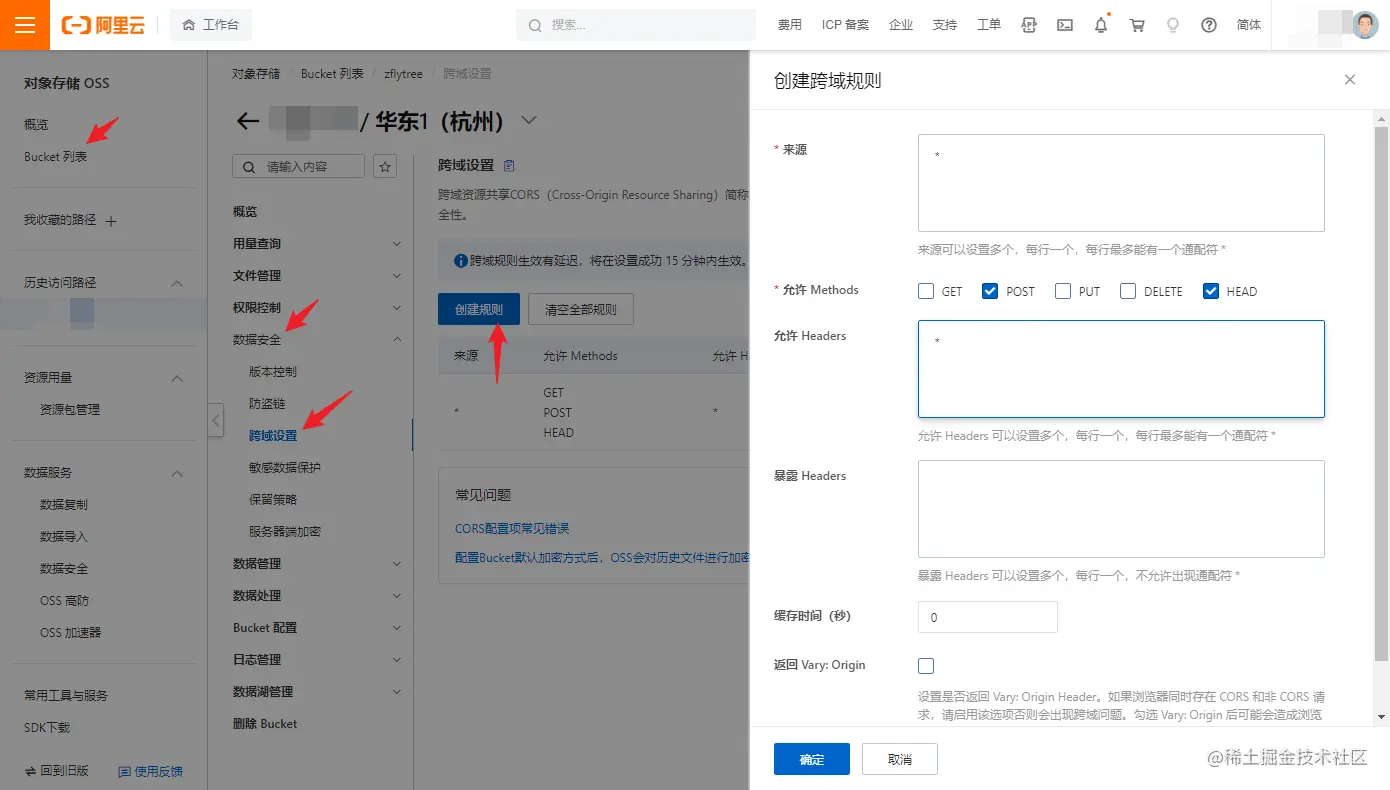
Task: Toggle 返回 Vary: Origin checkbox
Action: click(926, 666)
